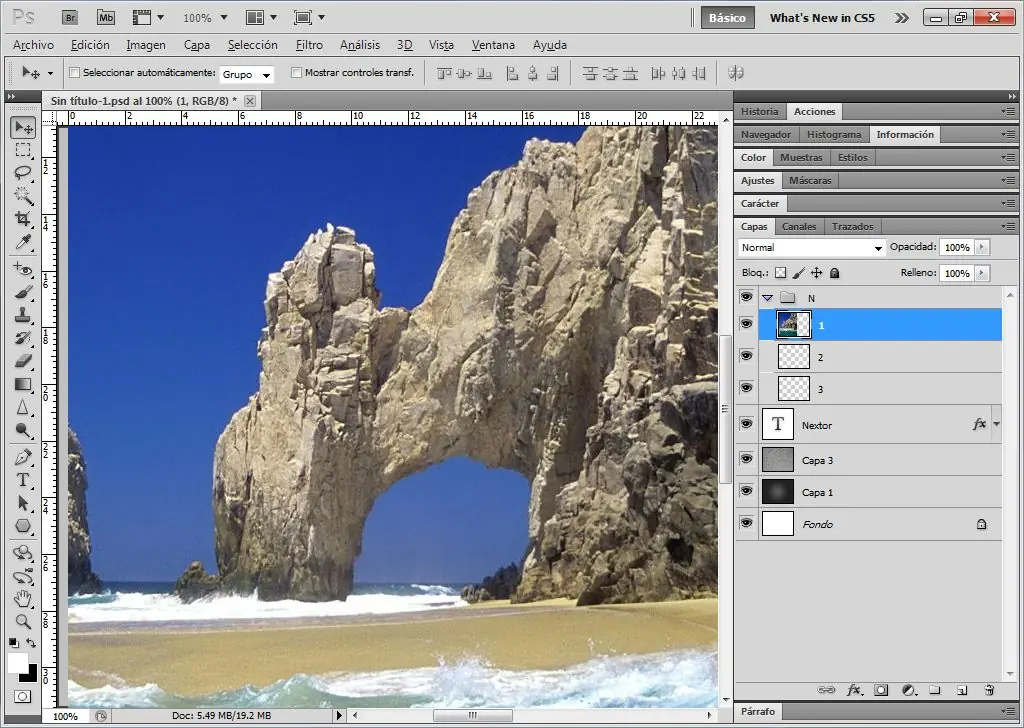Open the Filtro menu
This screenshot has width=1024, height=728.
pyautogui.click(x=309, y=45)
